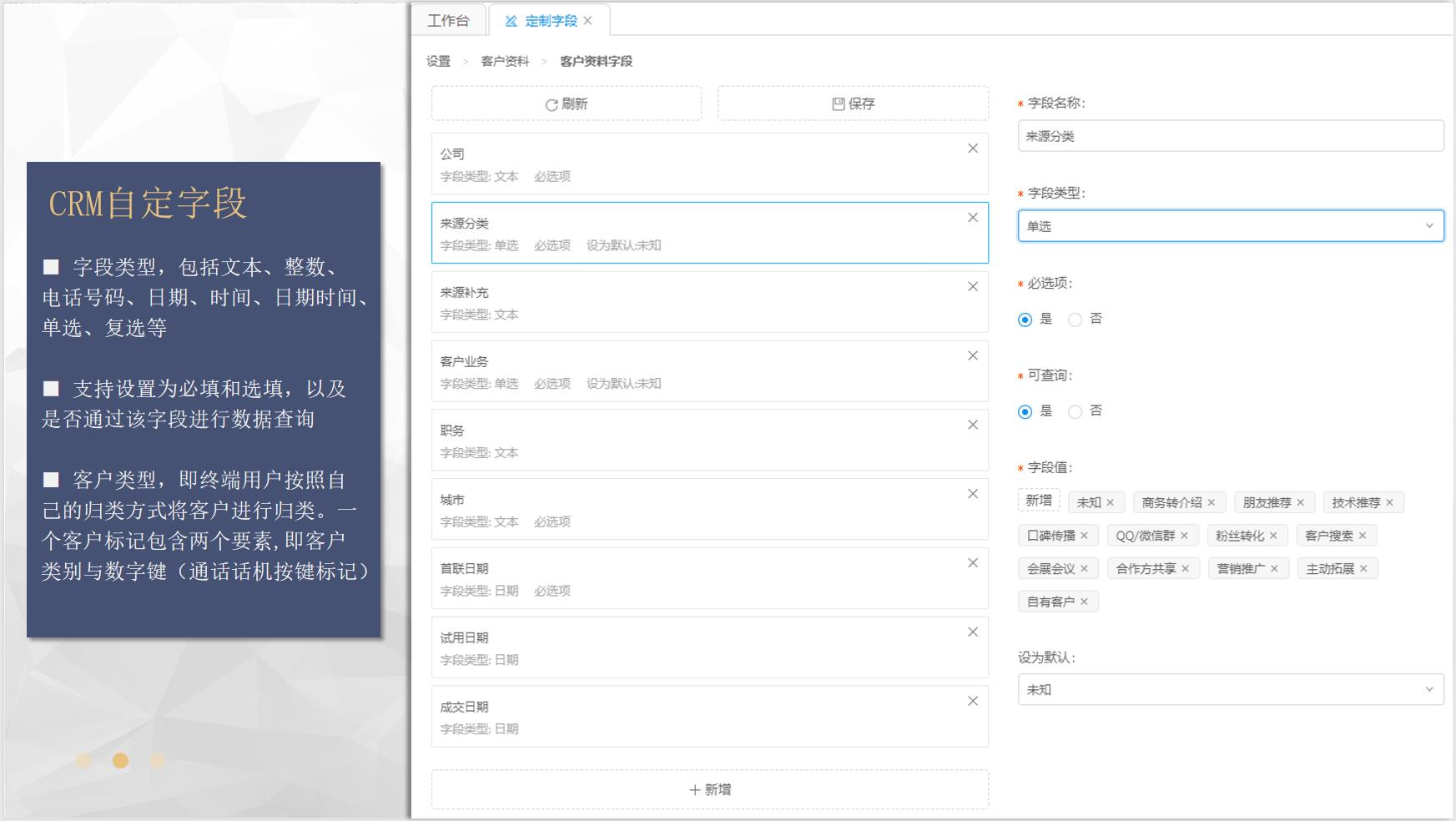The height and width of the screenshot is (821, 1456).
Task: Click 客户资料字段 breadcrumb text
Action: 596,61
